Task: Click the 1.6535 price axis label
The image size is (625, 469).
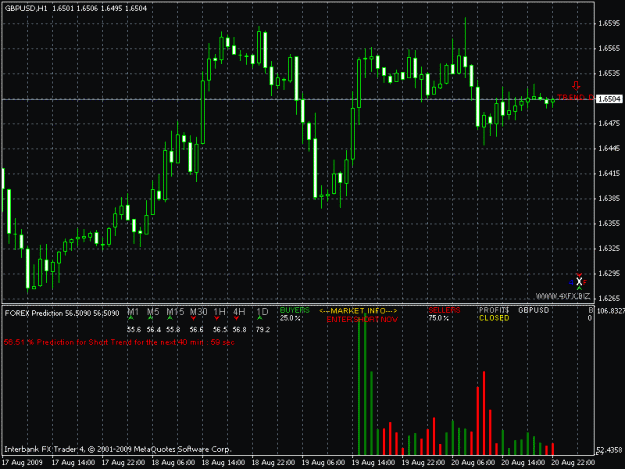Action: 609,74
